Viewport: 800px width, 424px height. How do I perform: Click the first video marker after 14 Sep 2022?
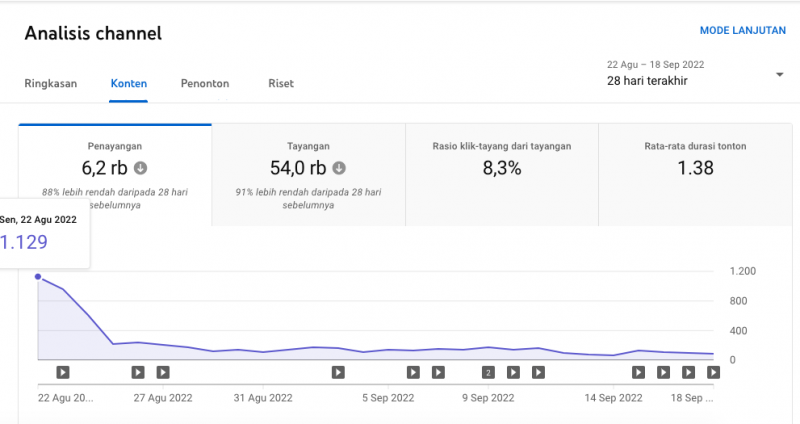click(638, 372)
